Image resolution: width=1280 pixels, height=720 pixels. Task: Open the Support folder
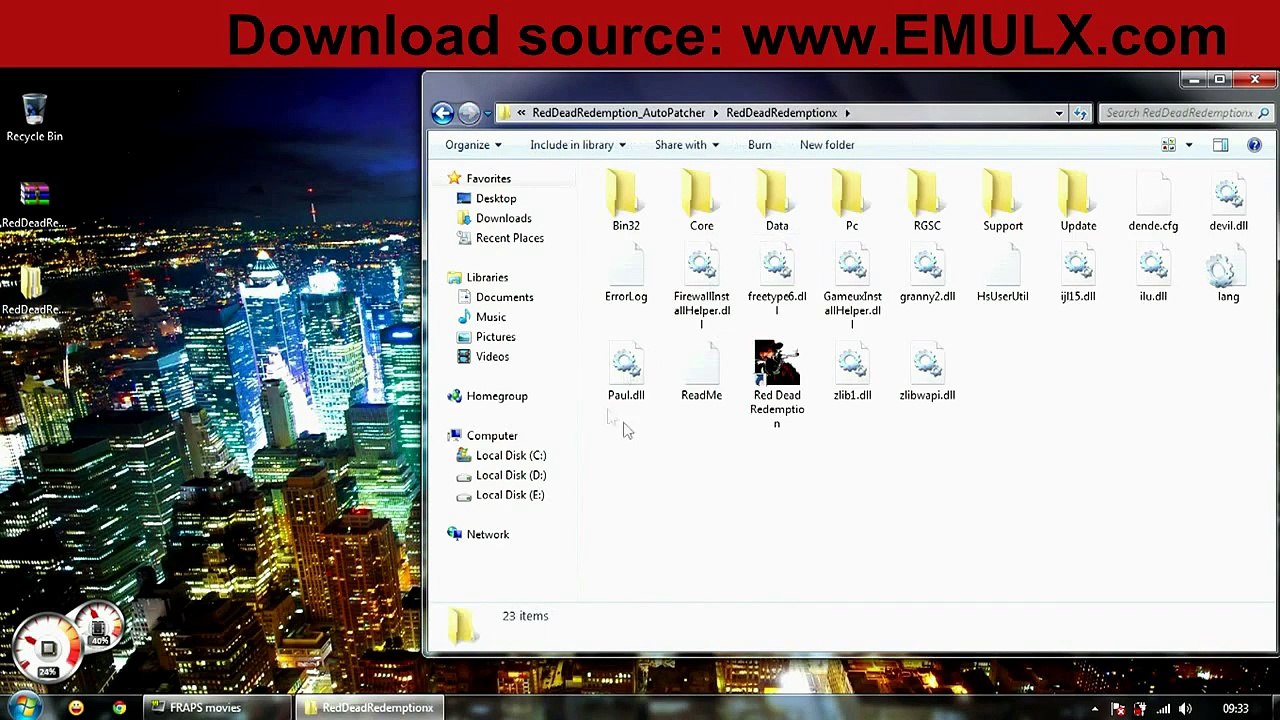tap(1003, 200)
